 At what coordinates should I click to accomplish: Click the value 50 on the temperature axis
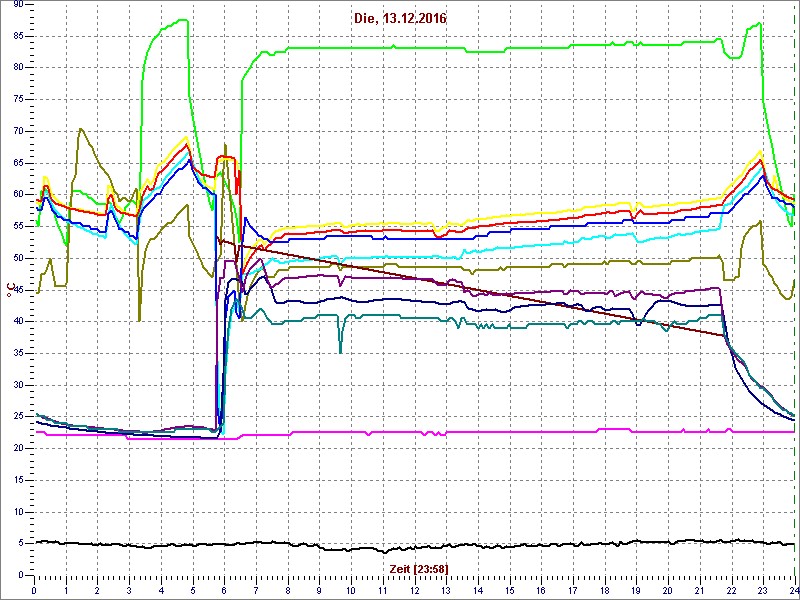(18, 258)
